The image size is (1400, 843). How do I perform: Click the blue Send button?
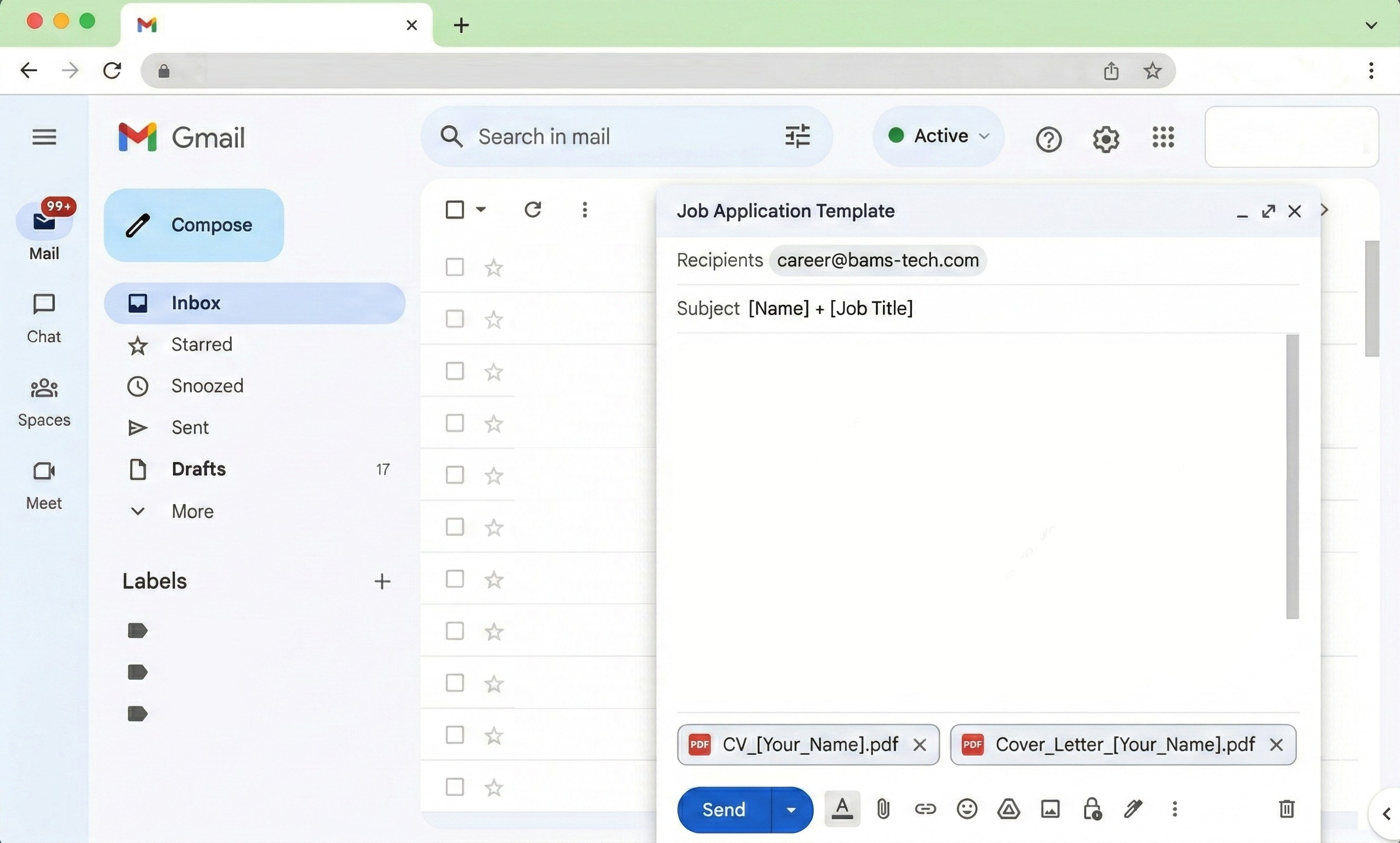click(724, 809)
